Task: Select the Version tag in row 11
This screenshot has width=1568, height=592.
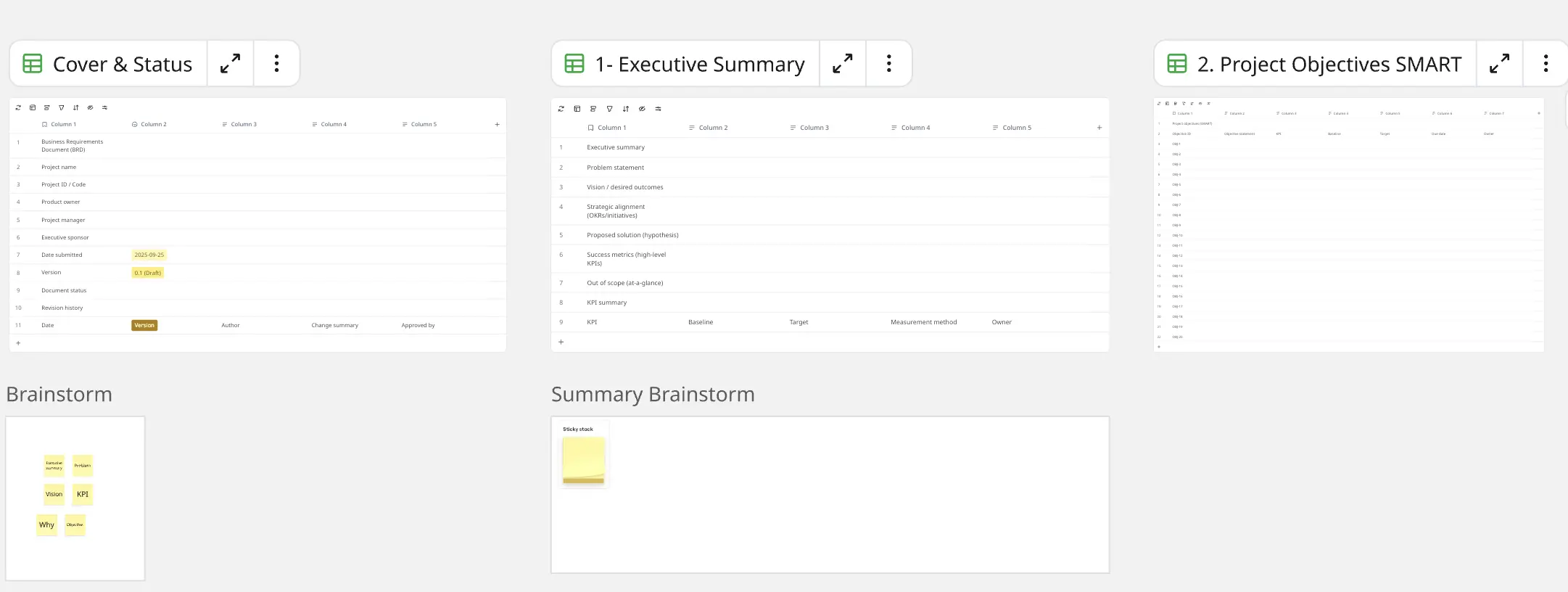Action: 144,326
